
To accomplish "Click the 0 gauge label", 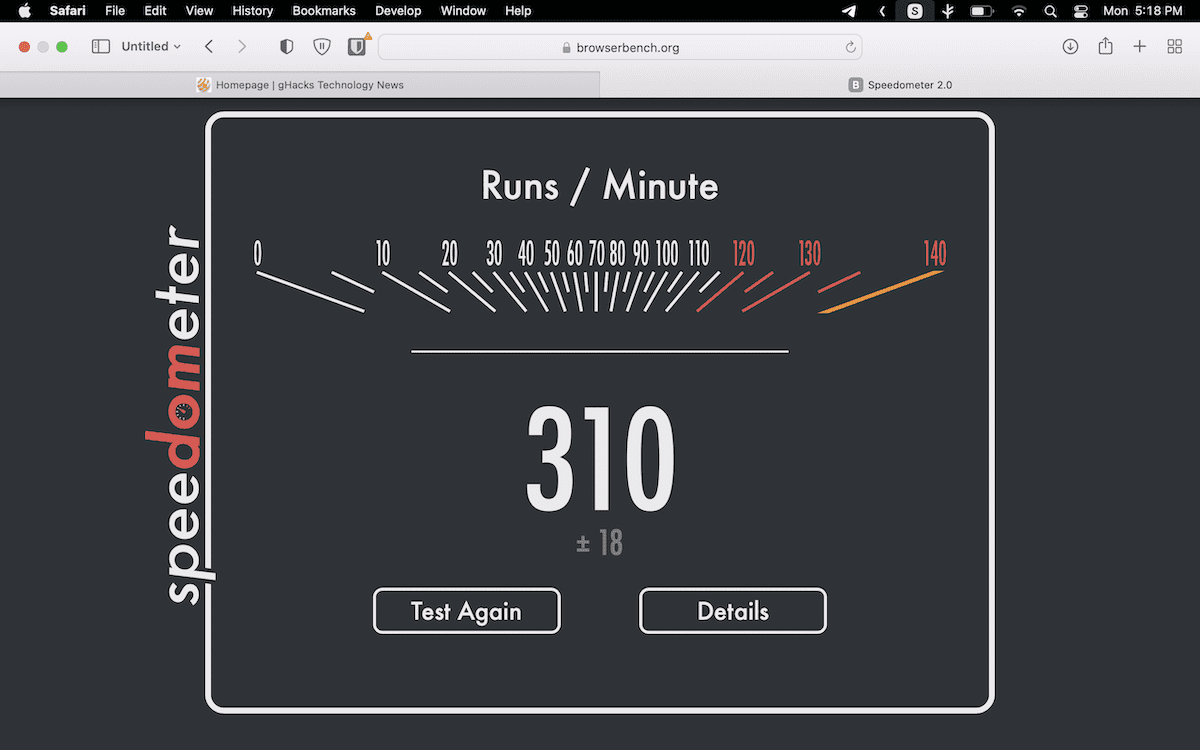I will click(258, 254).
